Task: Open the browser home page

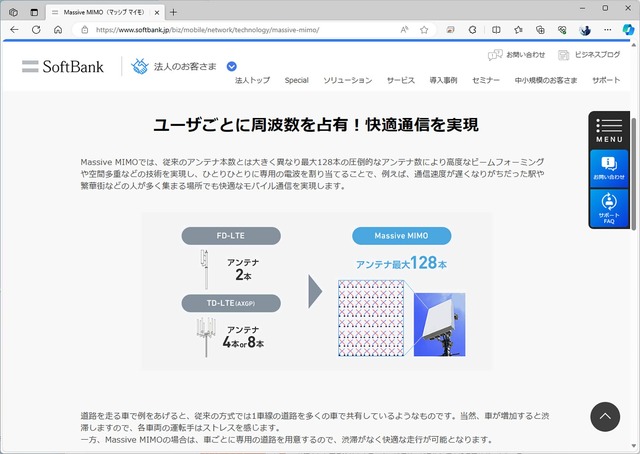Action: tap(58, 30)
